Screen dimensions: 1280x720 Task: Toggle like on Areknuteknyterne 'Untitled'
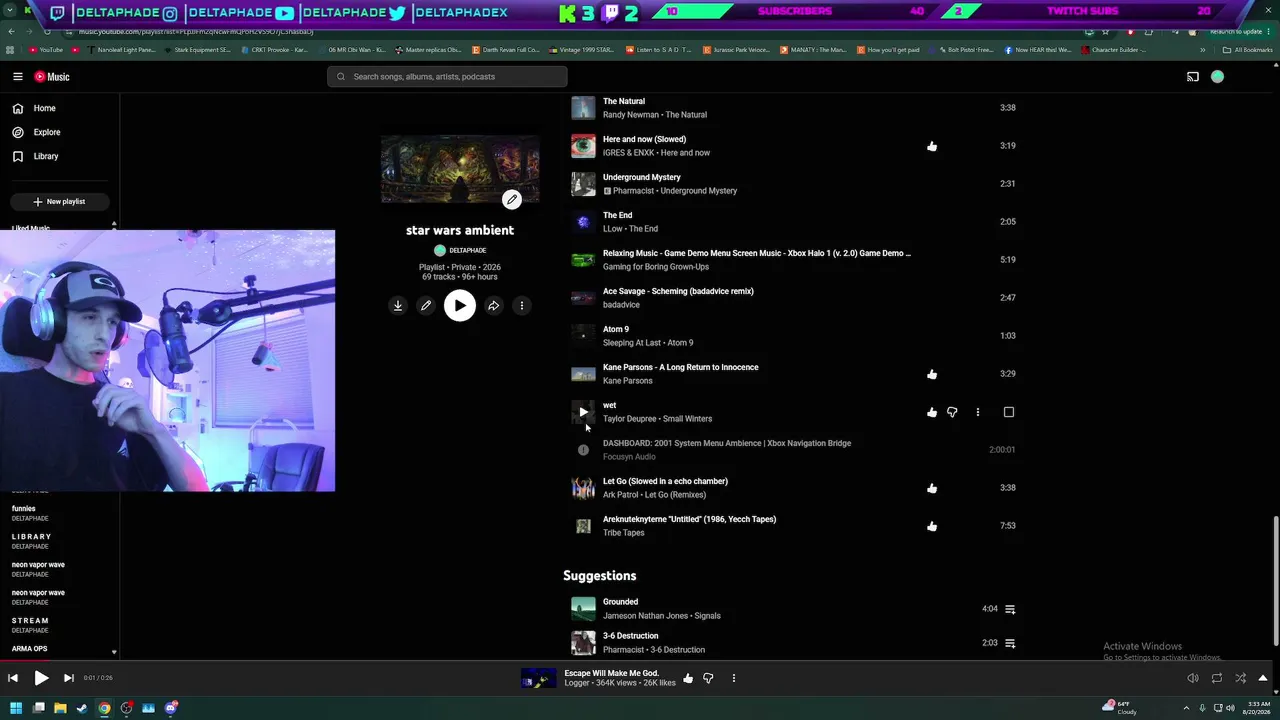(932, 526)
